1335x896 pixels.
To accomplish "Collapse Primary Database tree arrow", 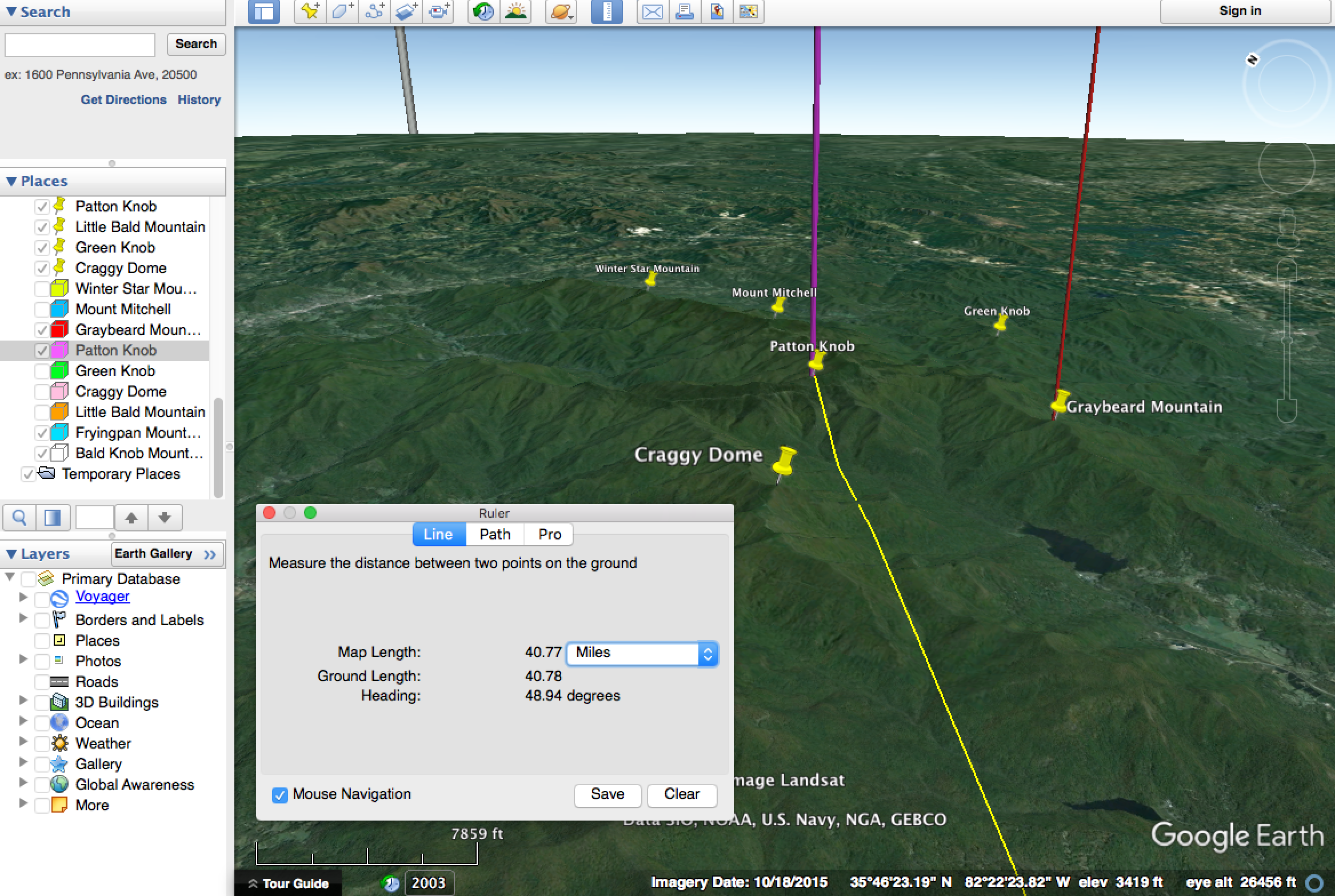I will [10, 577].
